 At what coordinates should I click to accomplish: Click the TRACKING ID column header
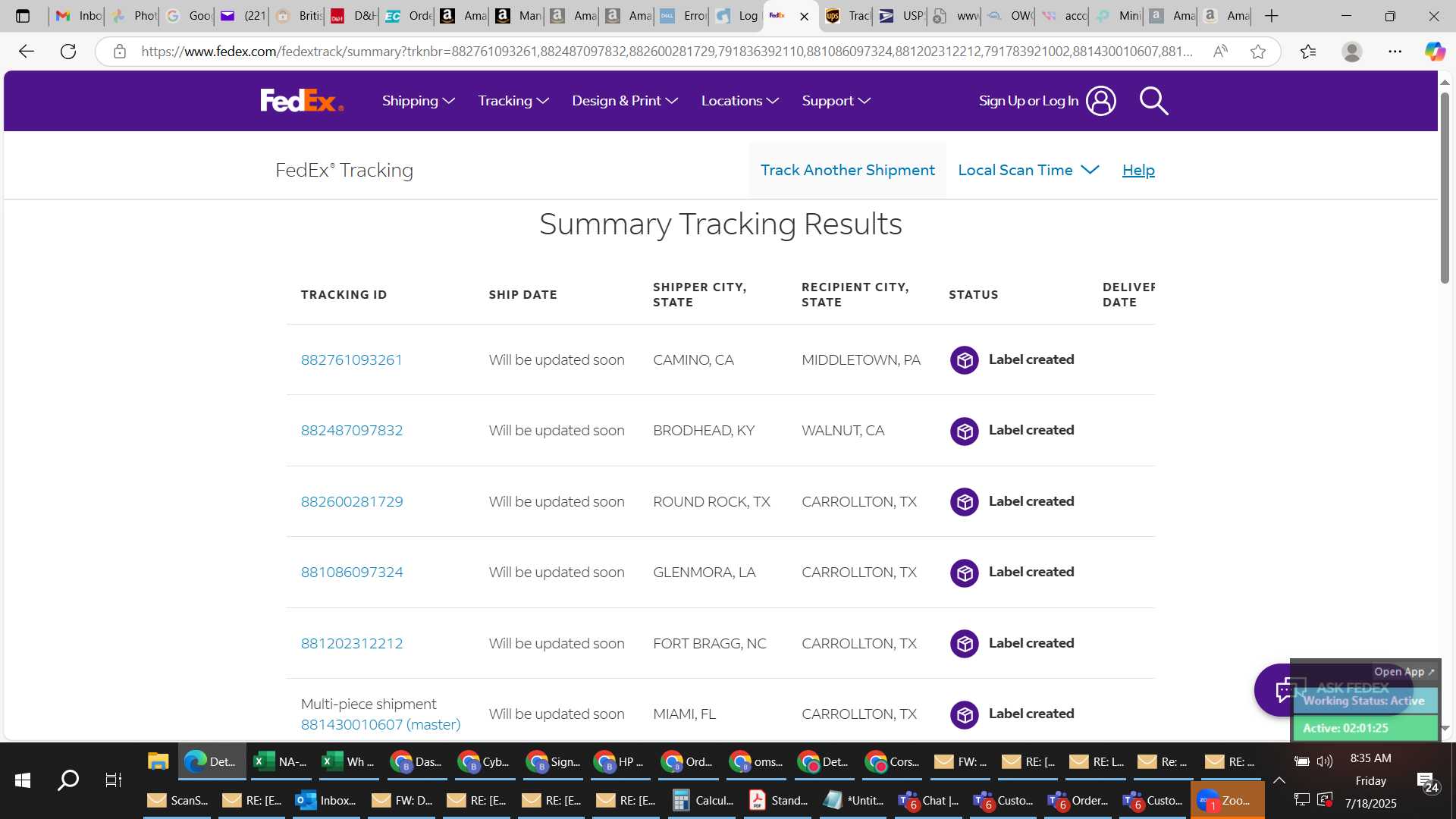pos(344,295)
